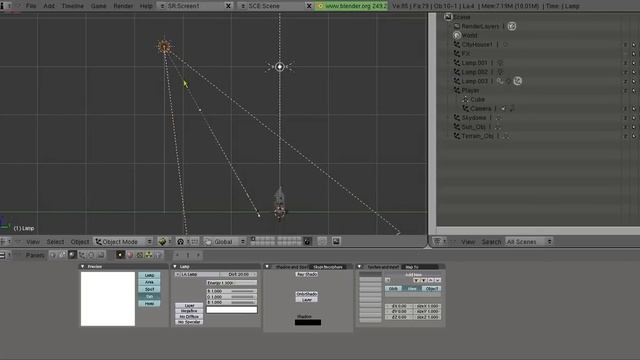The image size is (640, 360).
Task: Toggle the Negative lamp option
Action: (x=189, y=311)
